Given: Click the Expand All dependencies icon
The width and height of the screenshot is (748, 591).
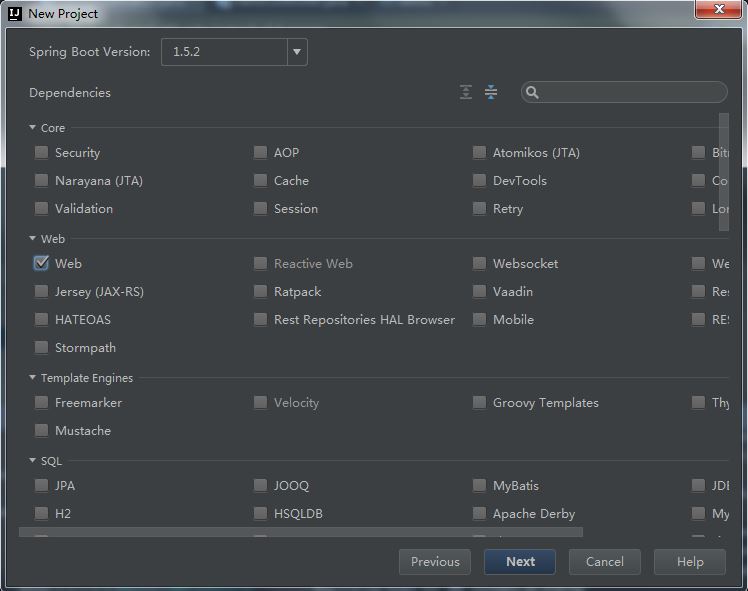Looking at the screenshot, I should (x=466, y=92).
